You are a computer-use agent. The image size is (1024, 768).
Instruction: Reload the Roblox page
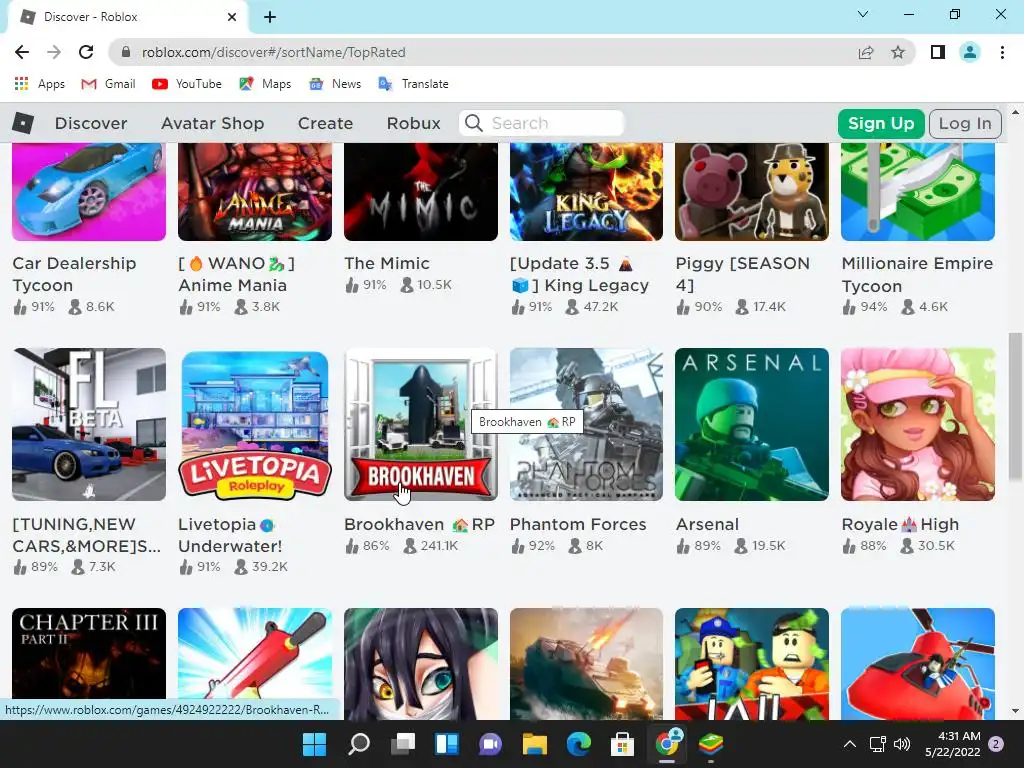pos(86,52)
